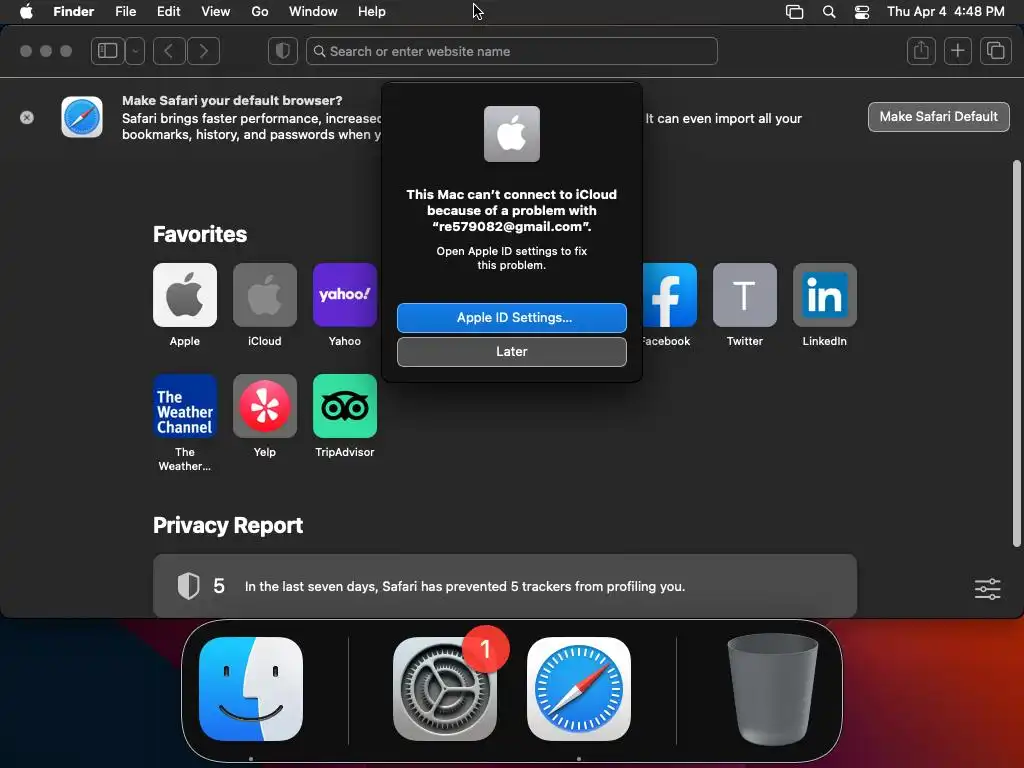Open the View menu

216,11
